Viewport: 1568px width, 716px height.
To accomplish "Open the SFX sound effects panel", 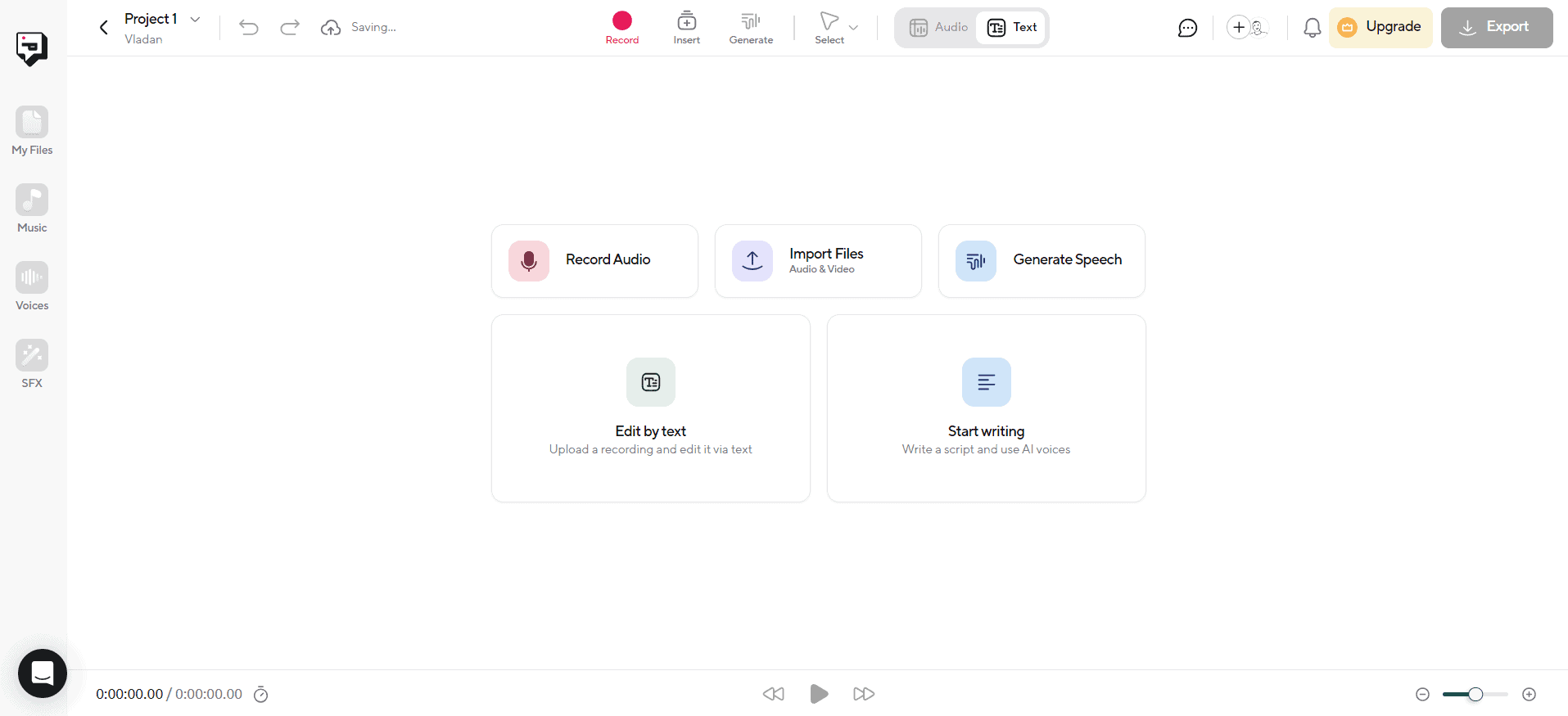I will (x=32, y=364).
